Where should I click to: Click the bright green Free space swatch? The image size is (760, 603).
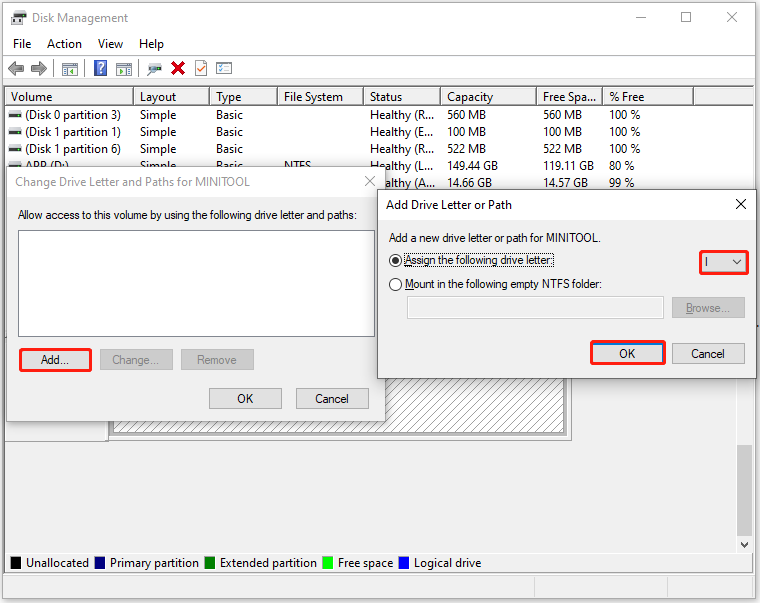click(328, 563)
